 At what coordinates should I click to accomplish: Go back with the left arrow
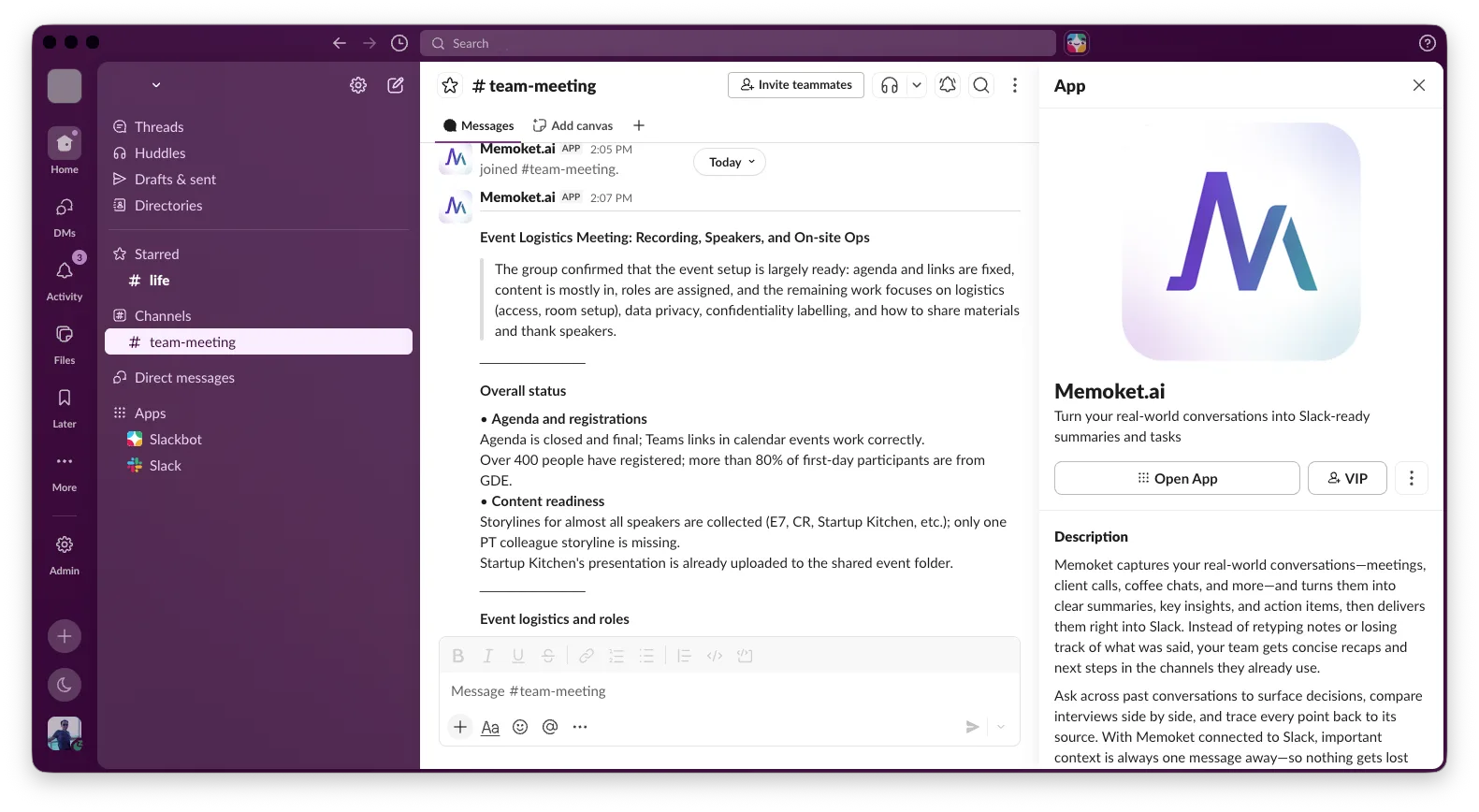[340, 43]
